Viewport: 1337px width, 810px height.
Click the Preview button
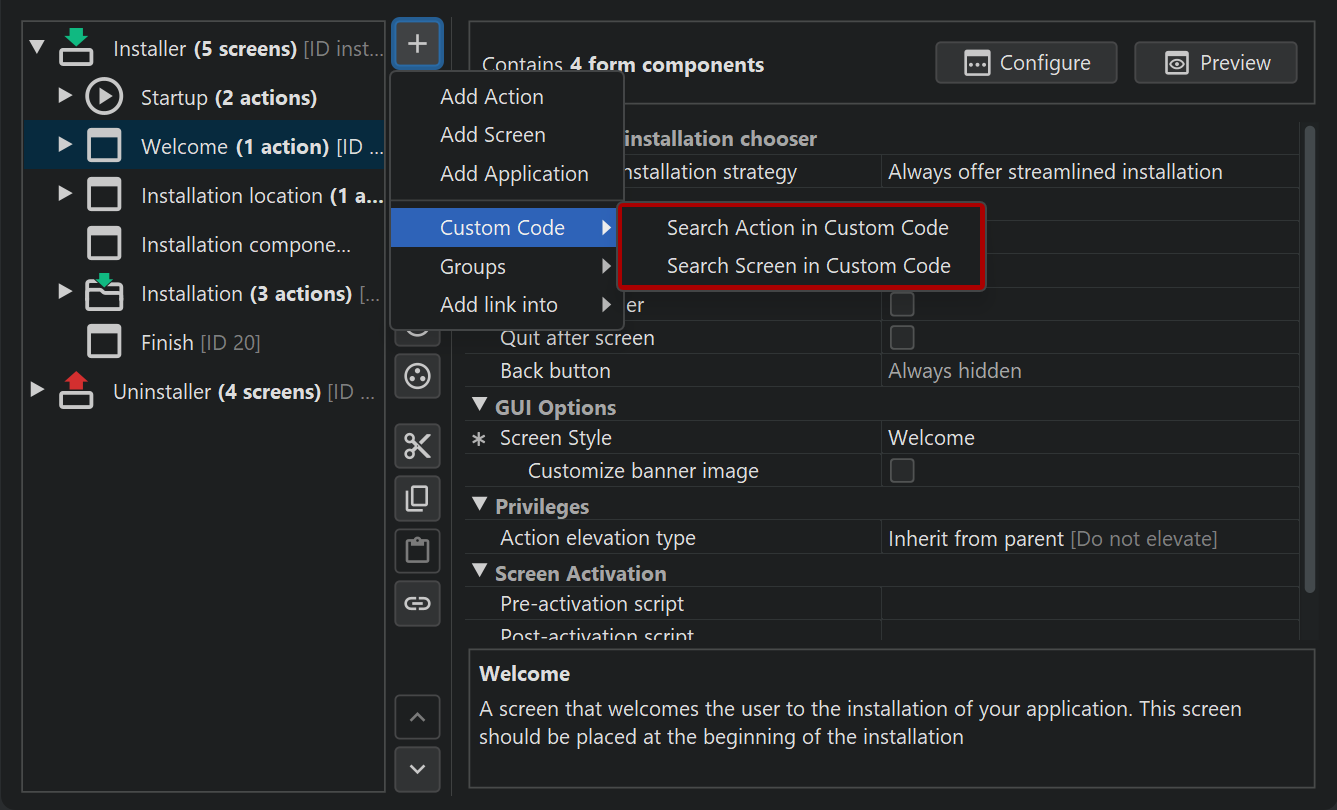pos(1215,63)
